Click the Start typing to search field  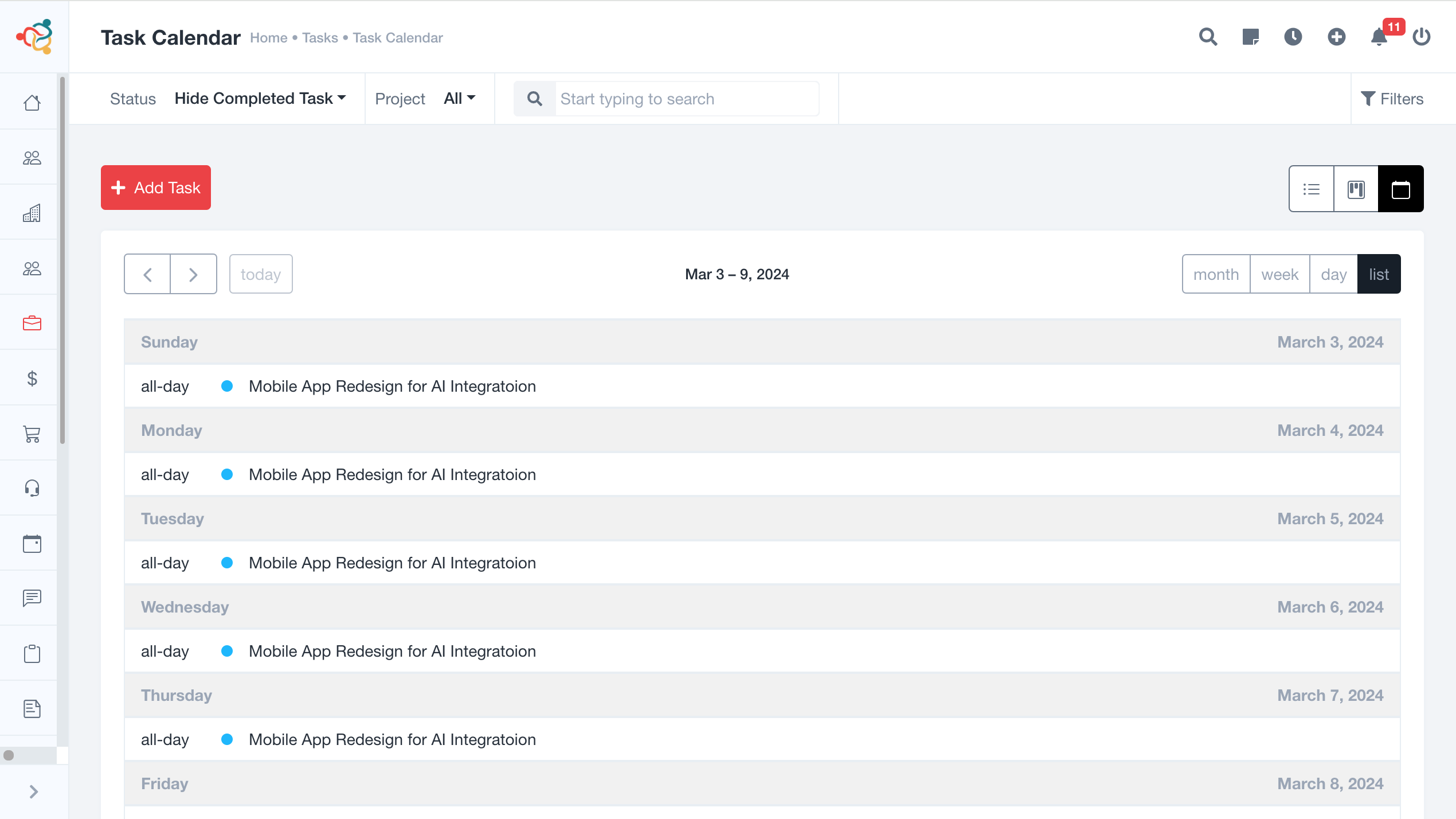pyautogui.click(x=687, y=99)
